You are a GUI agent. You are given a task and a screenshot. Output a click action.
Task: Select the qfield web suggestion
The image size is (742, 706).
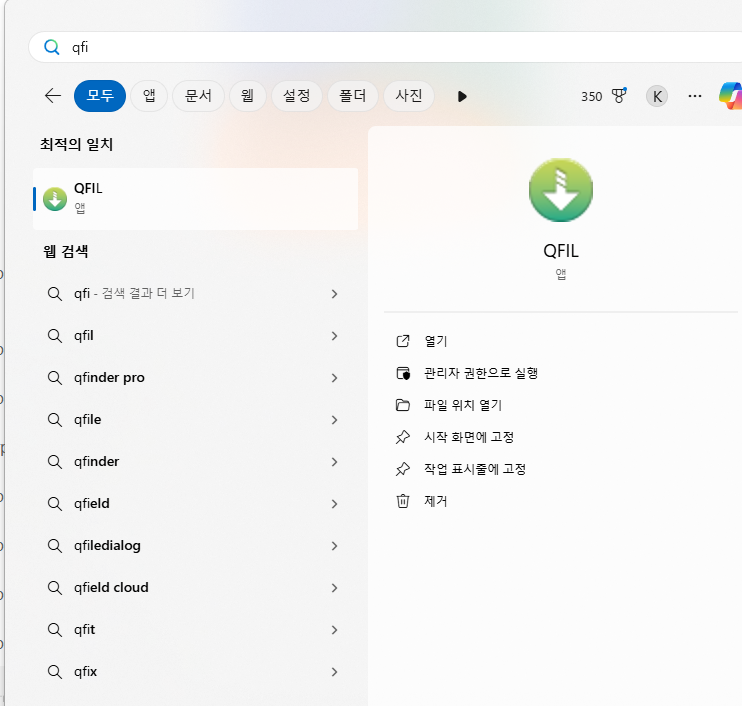click(x=195, y=504)
